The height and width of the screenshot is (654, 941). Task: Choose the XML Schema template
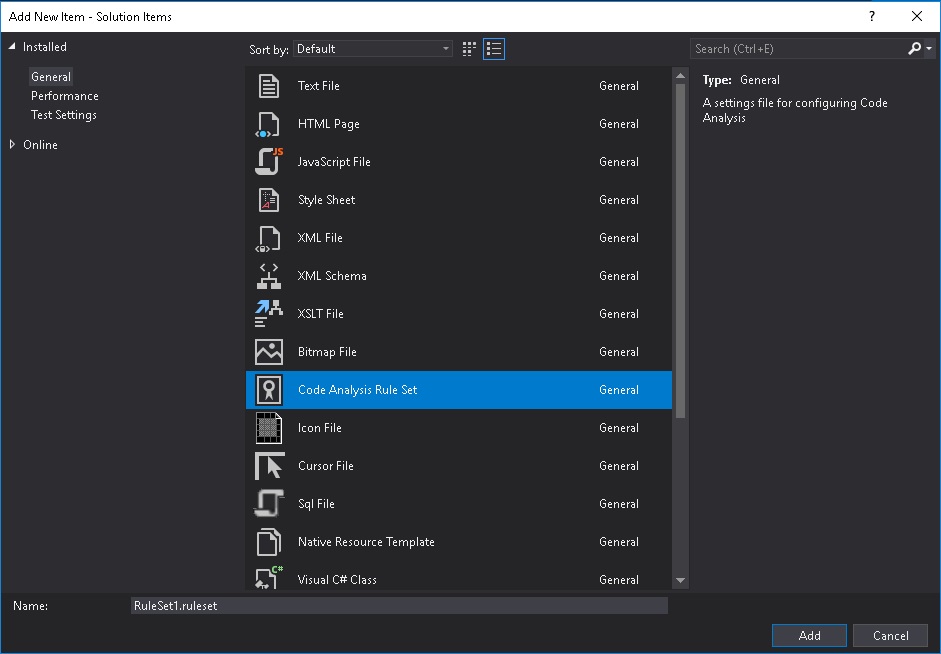[x=330, y=276]
